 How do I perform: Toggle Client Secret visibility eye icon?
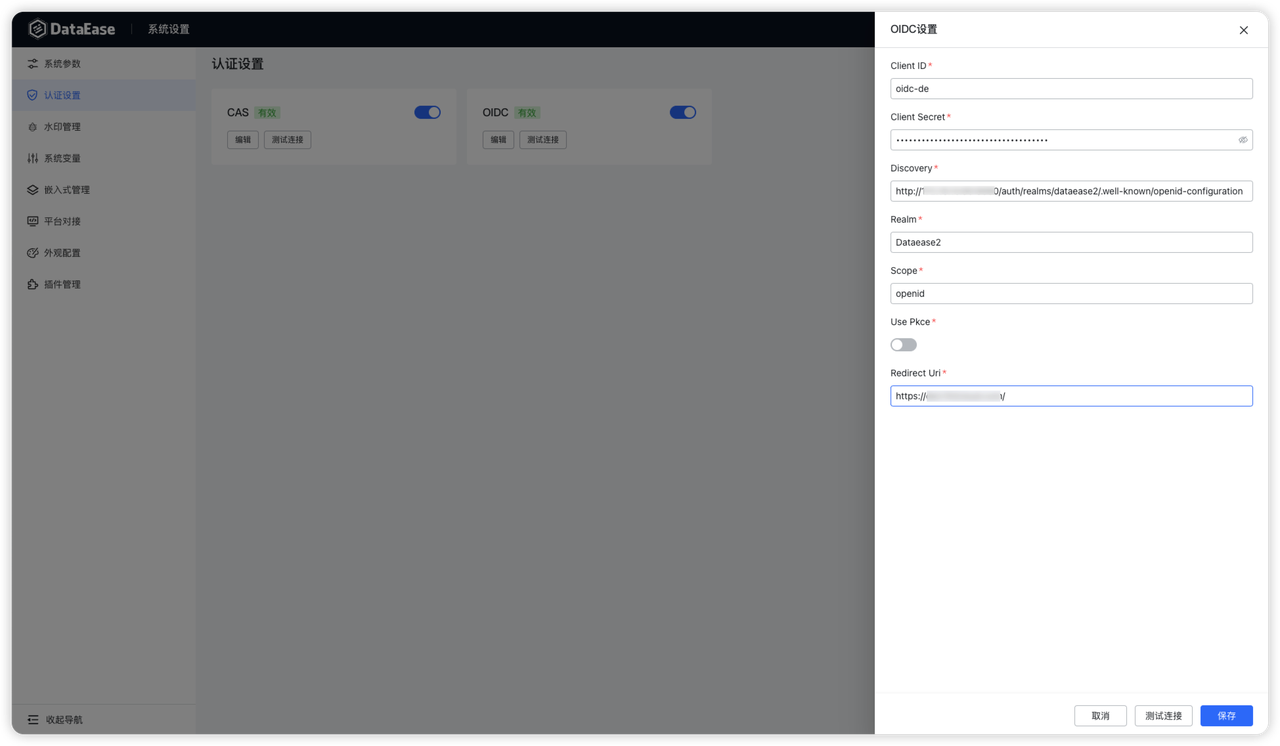click(1243, 140)
